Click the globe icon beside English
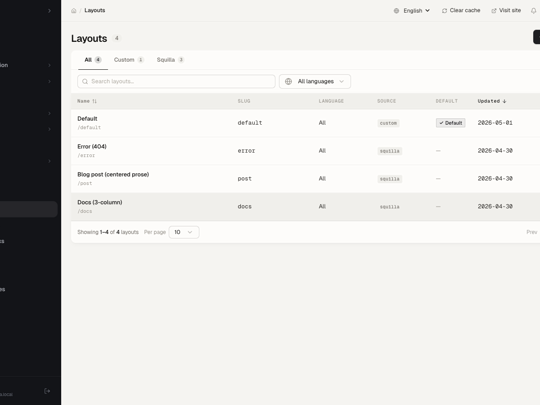540x405 pixels. [396, 11]
